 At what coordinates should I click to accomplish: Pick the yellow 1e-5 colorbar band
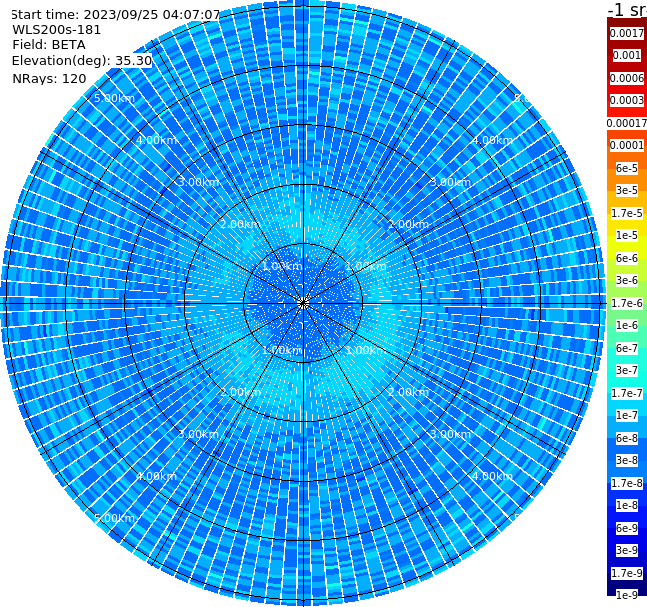coord(627,235)
